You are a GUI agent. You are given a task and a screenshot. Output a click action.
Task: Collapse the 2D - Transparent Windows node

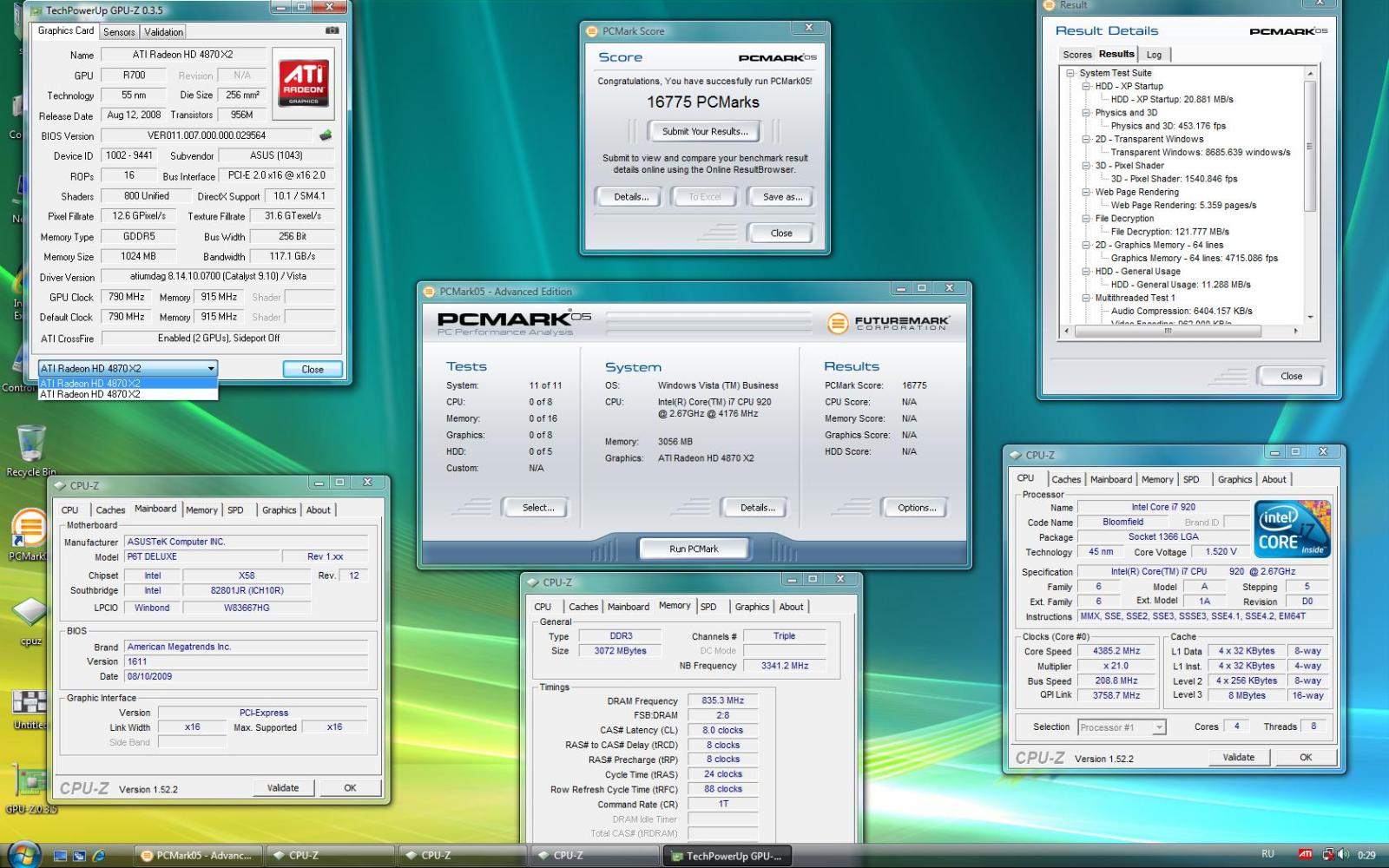1086,139
